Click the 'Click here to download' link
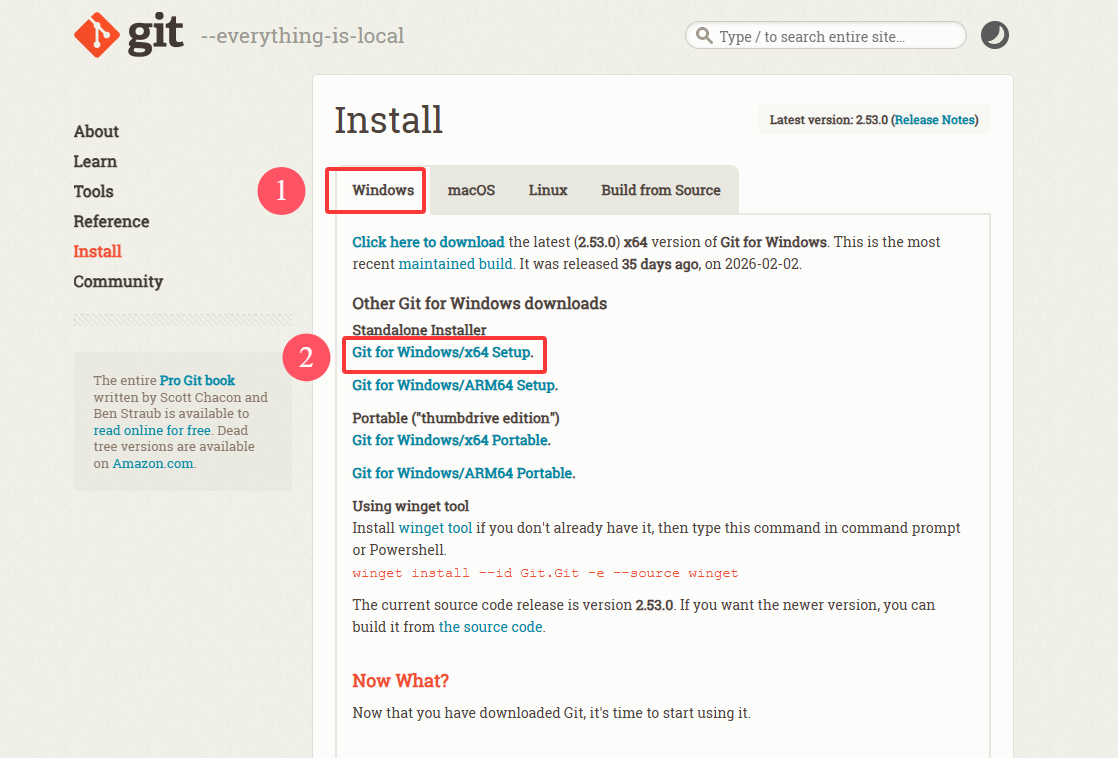 [x=428, y=242]
